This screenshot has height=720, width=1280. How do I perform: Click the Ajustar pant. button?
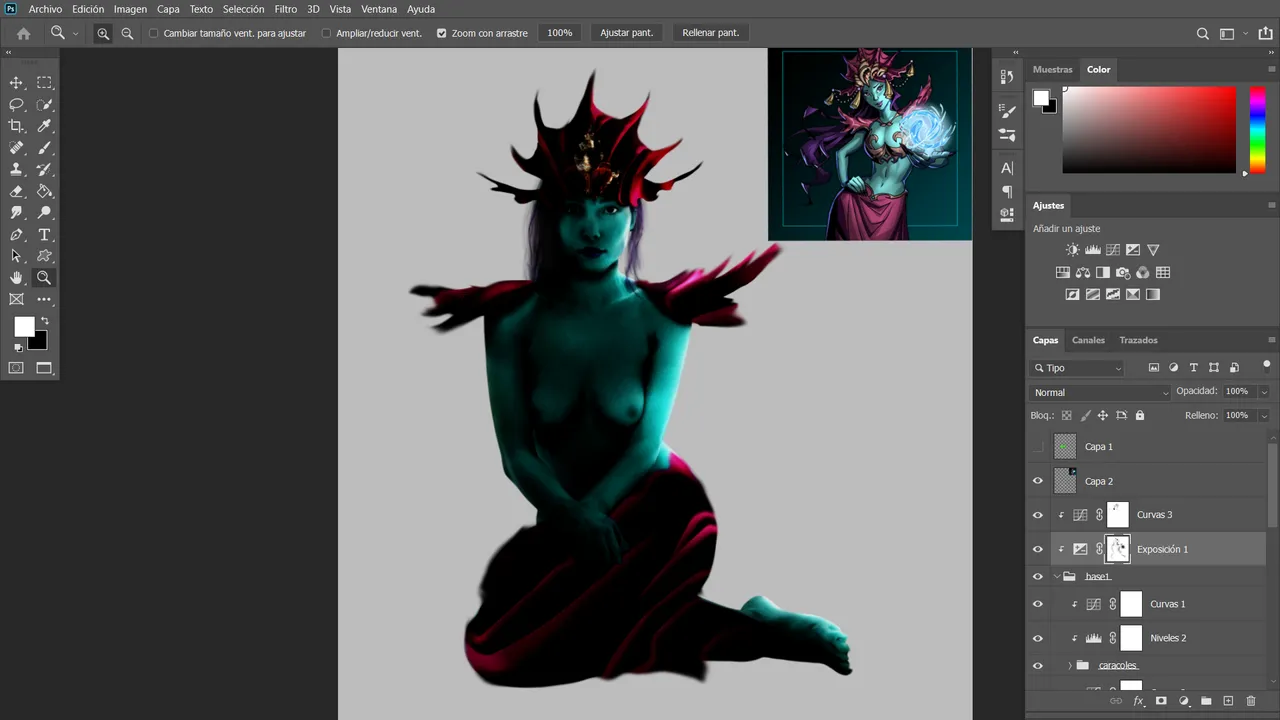tap(627, 33)
